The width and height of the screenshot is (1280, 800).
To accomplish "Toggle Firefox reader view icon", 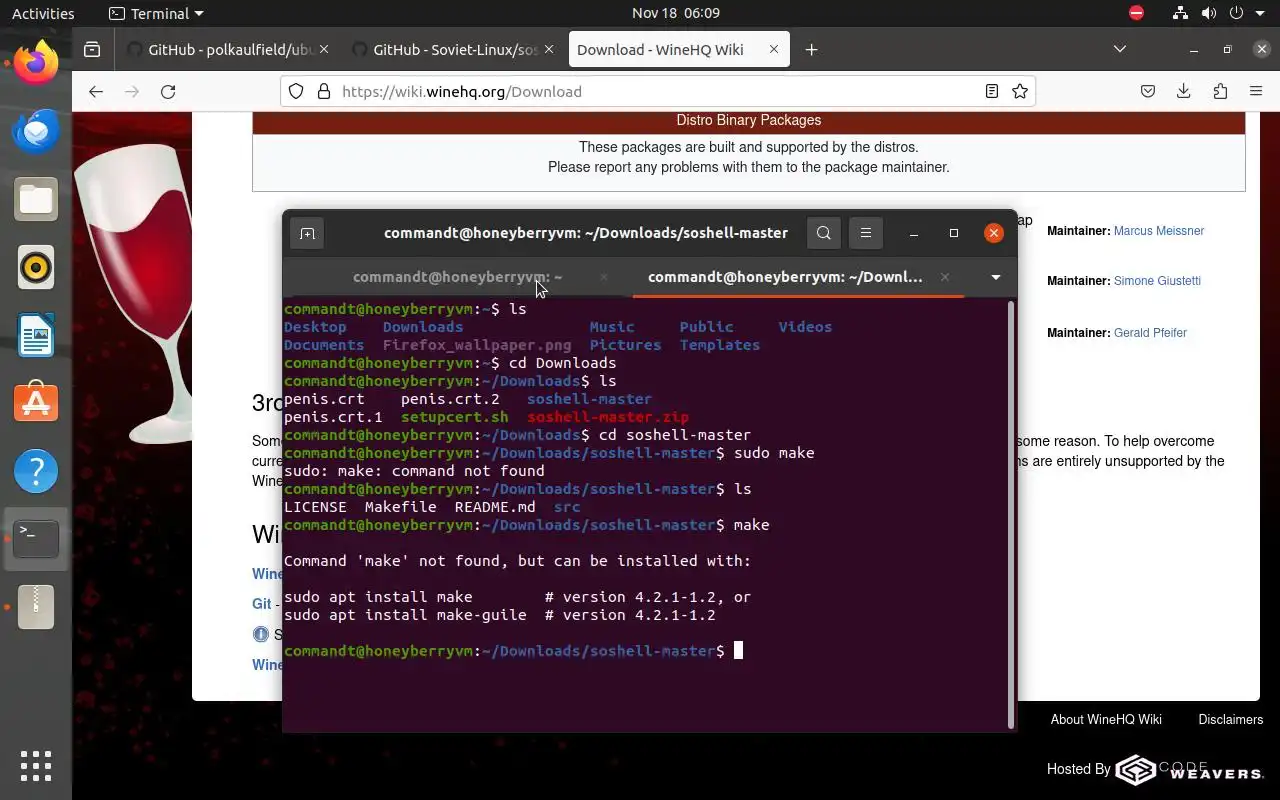I will pos(991,91).
